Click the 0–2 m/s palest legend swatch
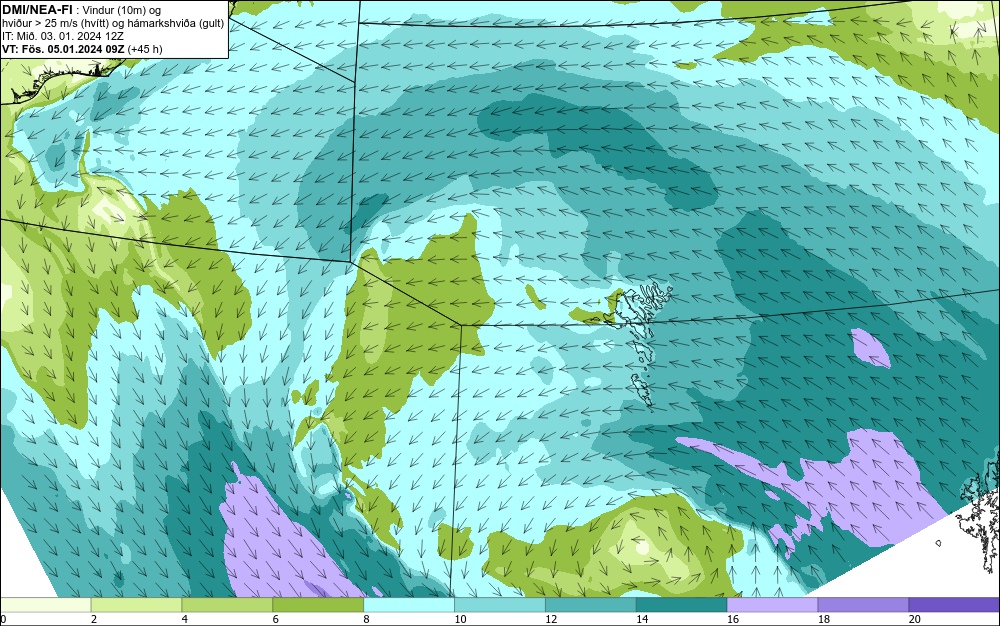This screenshot has width=1000, height=626. (x=45, y=605)
